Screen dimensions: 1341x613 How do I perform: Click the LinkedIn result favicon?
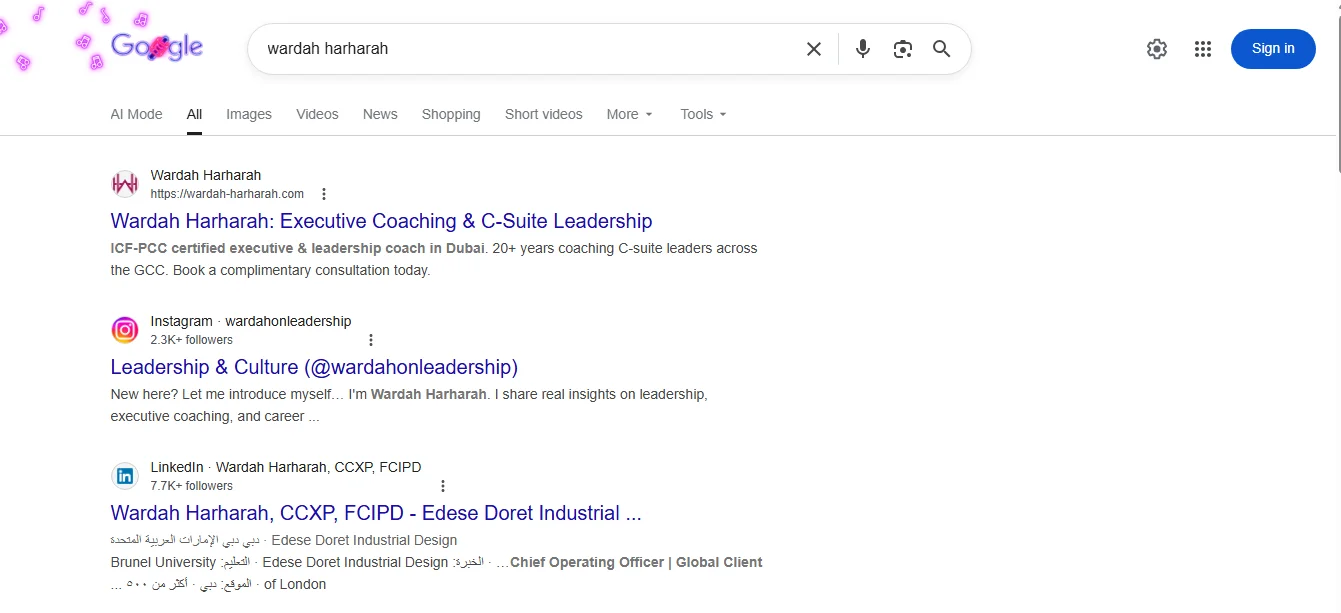(x=125, y=476)
